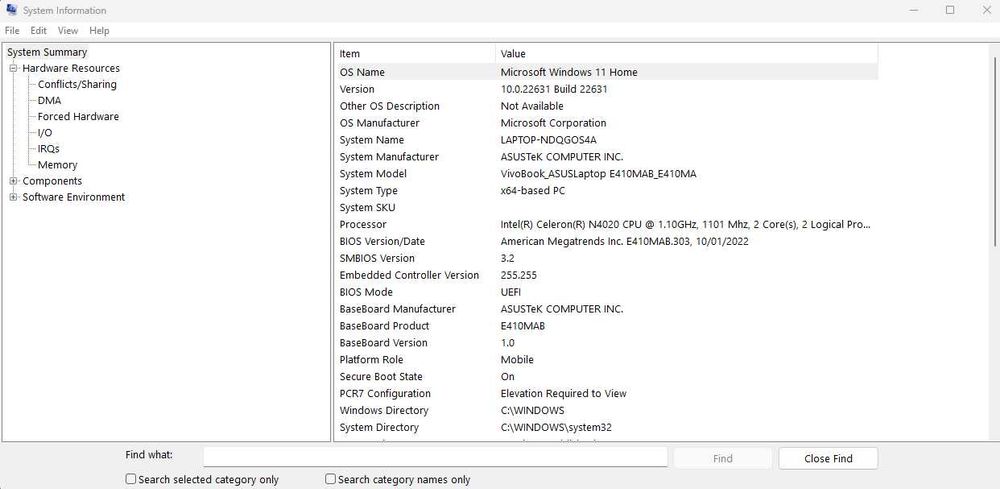
Task: Select the BaseBoard Manufacturer row
Action: (607, 309)
